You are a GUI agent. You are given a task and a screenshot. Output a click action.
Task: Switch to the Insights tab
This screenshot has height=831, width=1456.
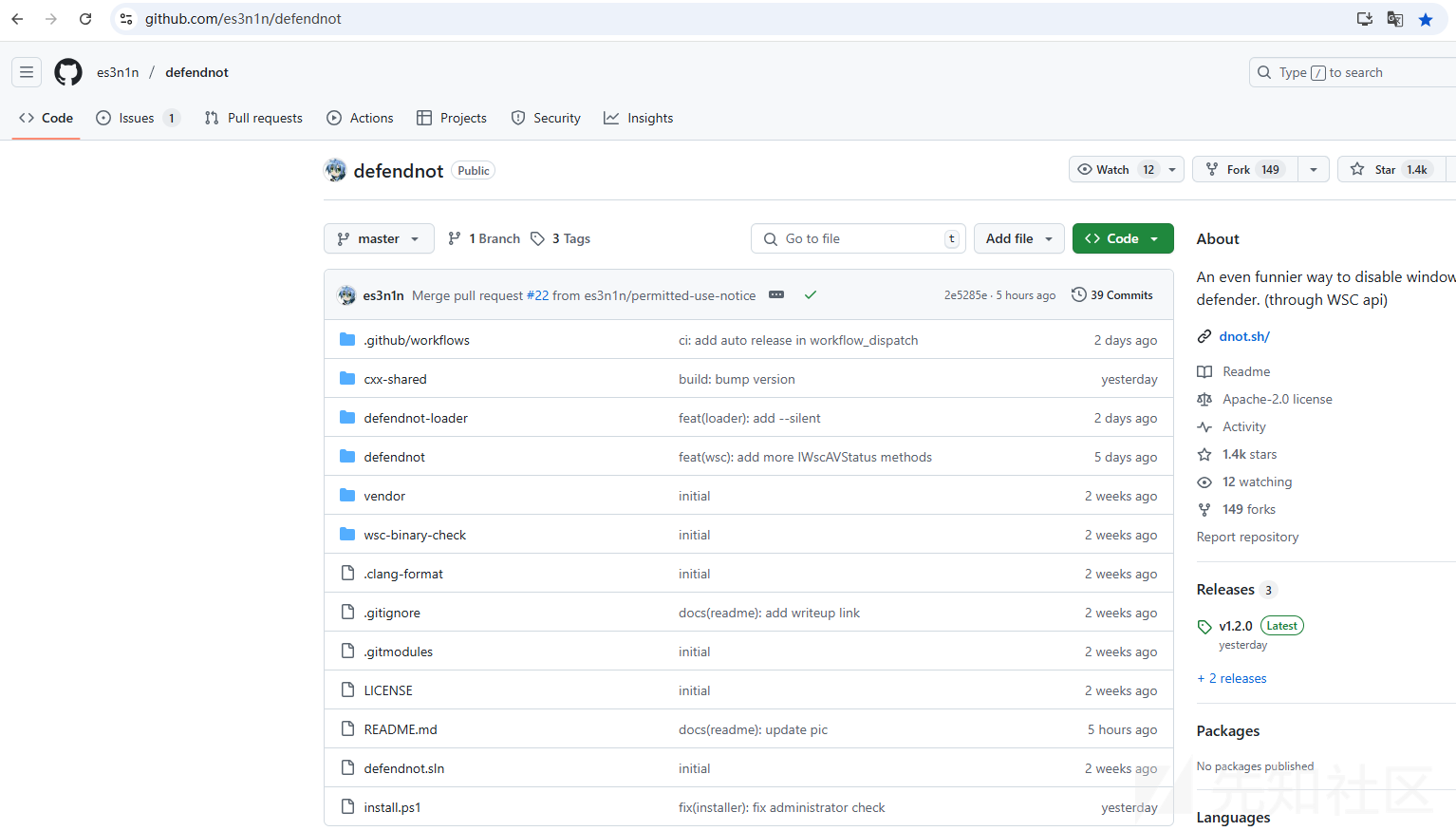coord(639,118)
